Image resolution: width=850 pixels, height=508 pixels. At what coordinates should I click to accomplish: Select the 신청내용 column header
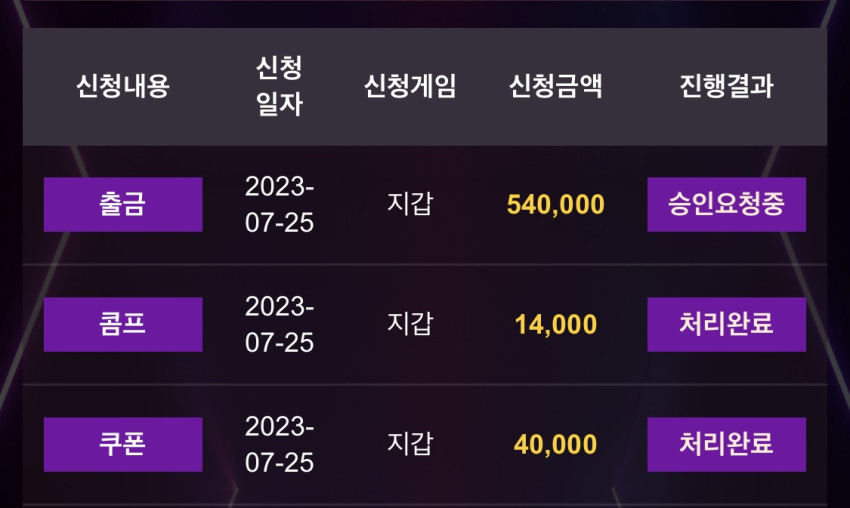[x=123, y=86]
